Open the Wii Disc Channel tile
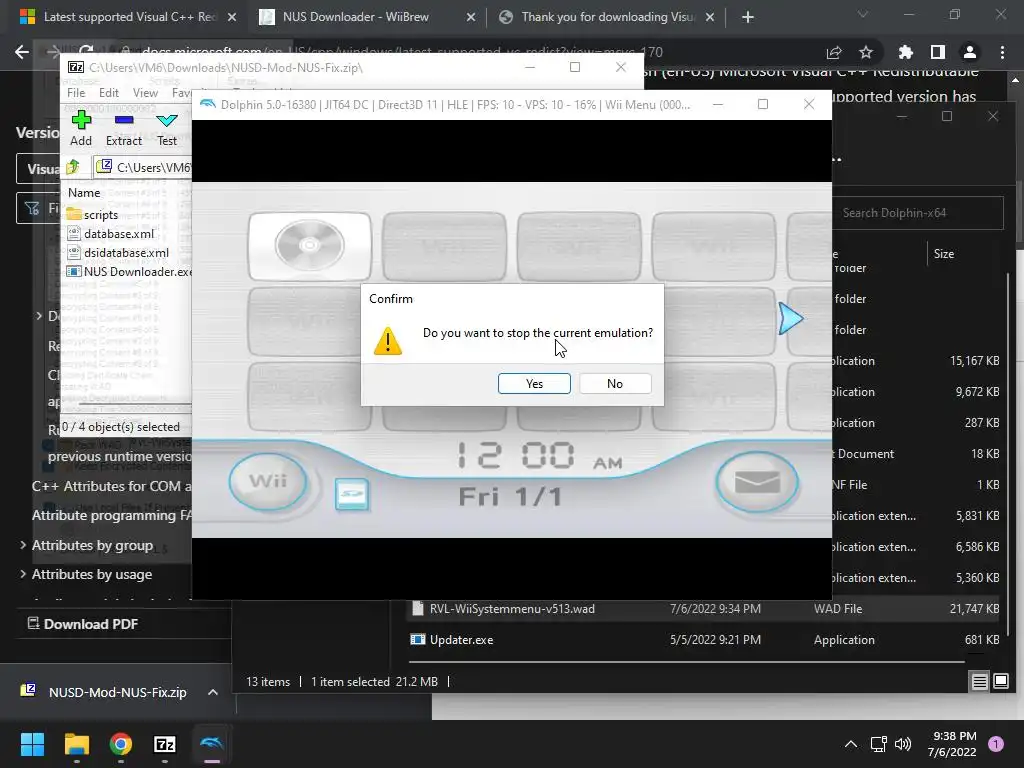The height and width of the screenshot is (768, 1024). [310, 246]
